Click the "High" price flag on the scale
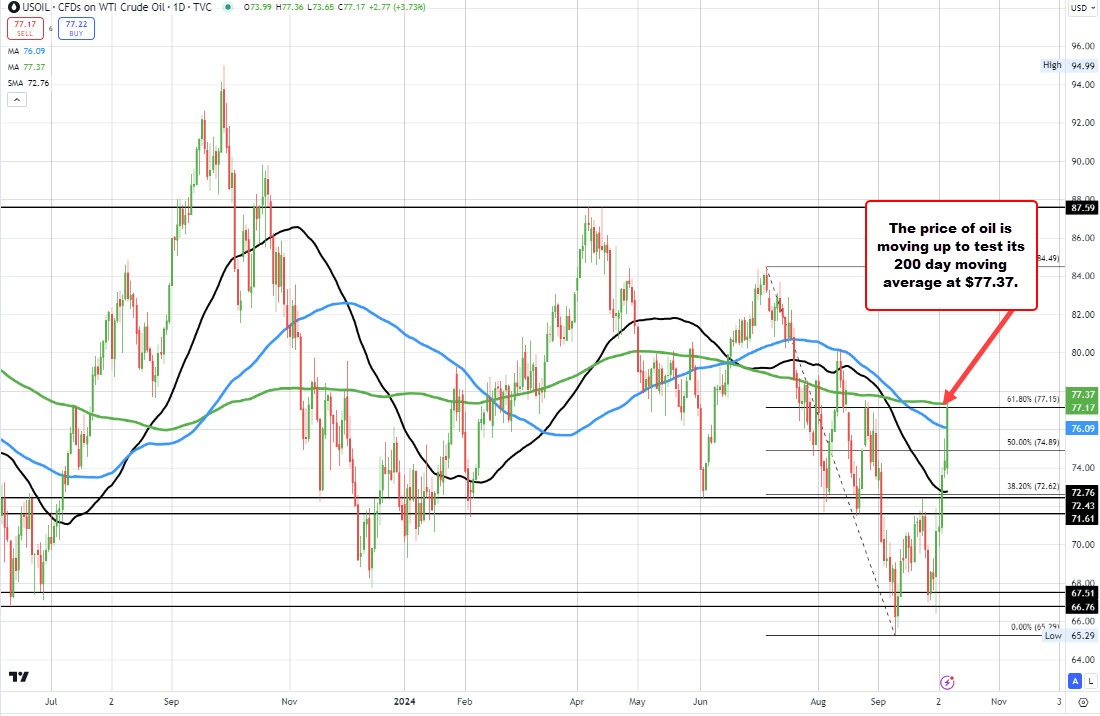 pos(1051,65)
